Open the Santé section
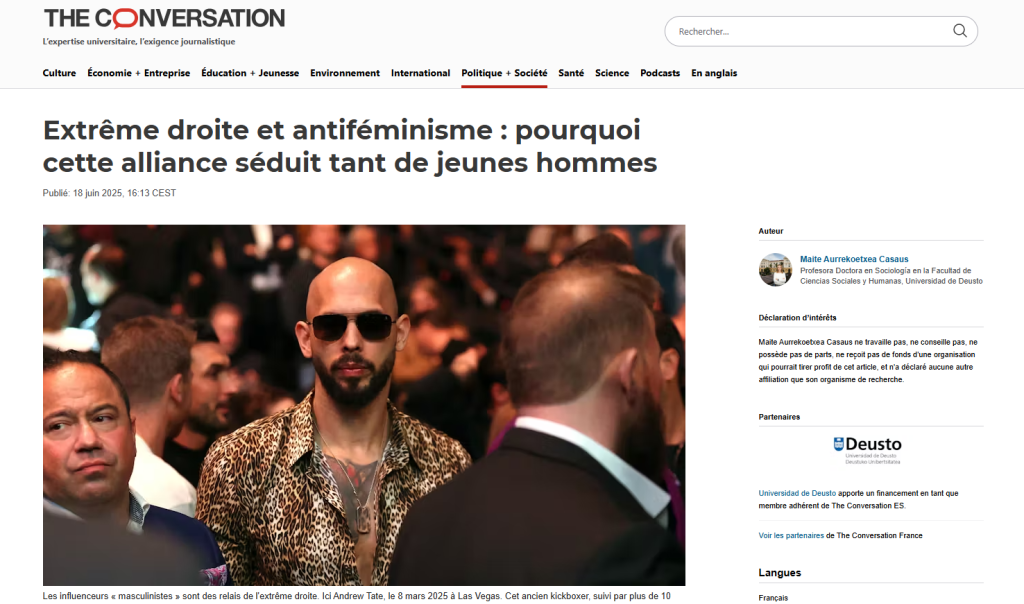Viewport: 1024px width, 604px height. (x=571, y=73)
